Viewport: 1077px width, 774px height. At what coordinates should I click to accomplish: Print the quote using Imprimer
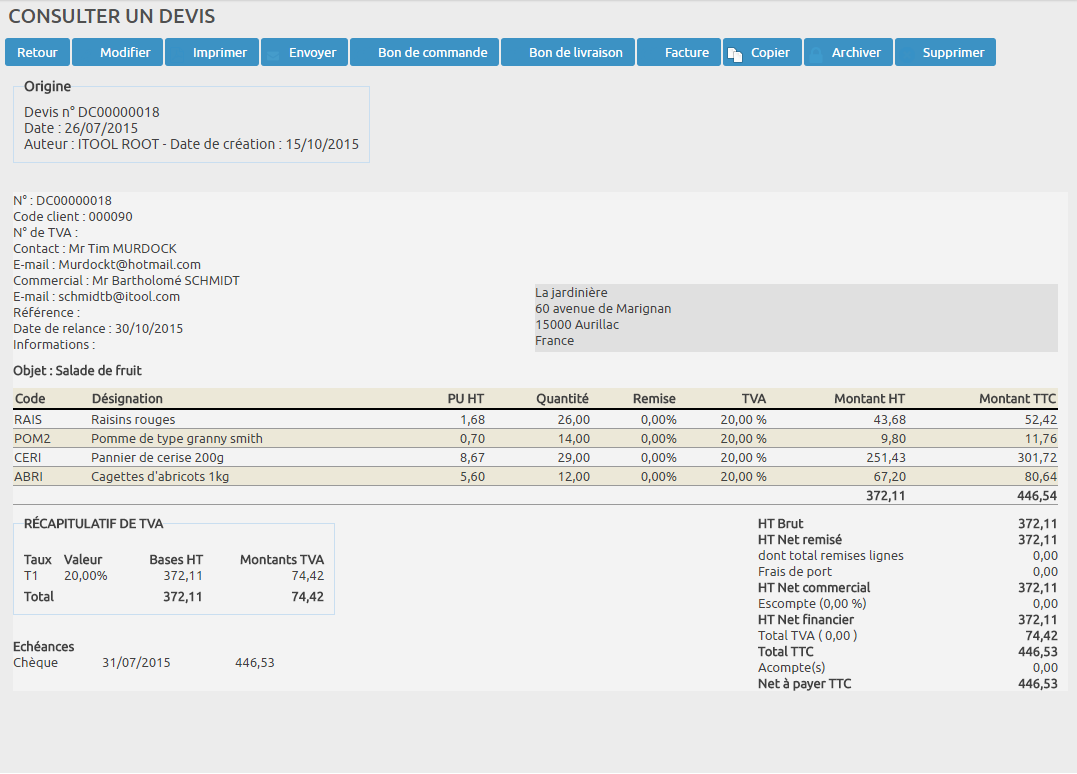[211, 53]
